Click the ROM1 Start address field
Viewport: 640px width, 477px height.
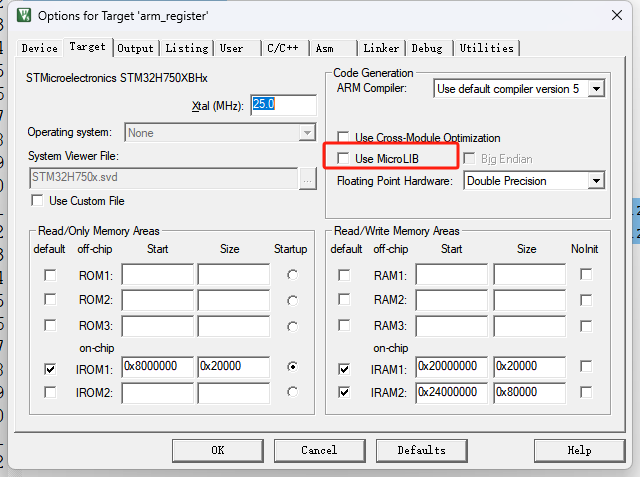[158, 275]
